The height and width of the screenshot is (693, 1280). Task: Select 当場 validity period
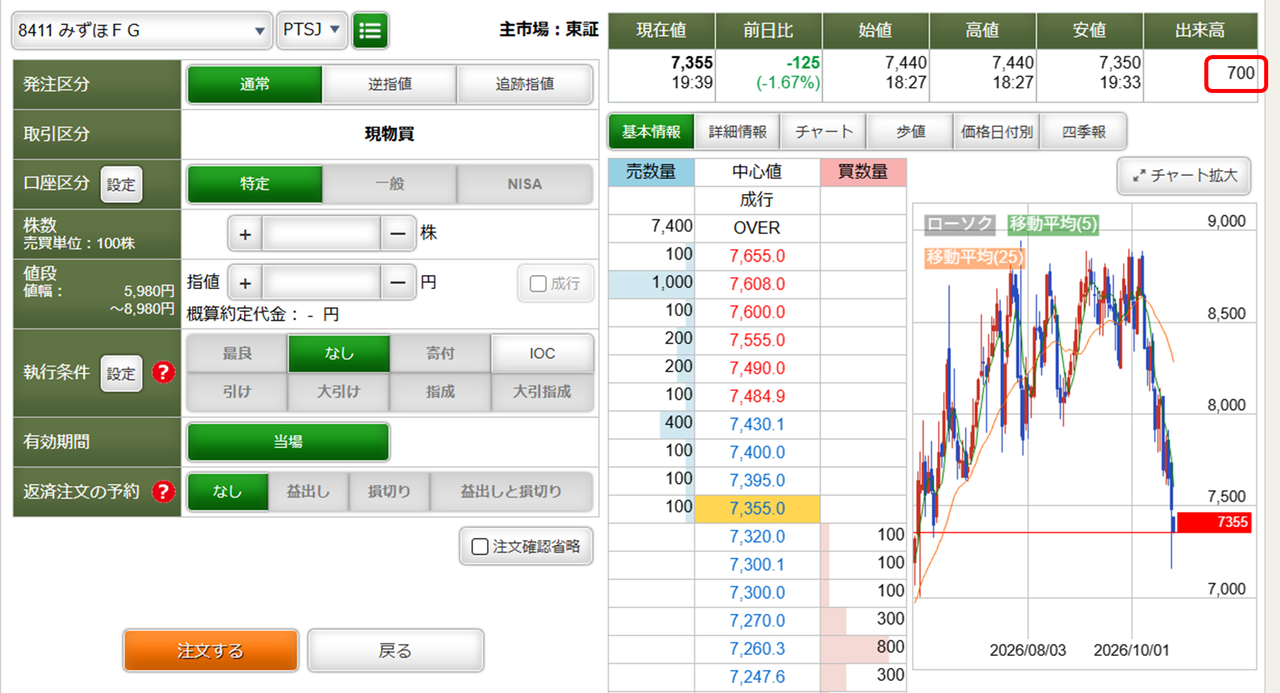(x=288, y=441)
